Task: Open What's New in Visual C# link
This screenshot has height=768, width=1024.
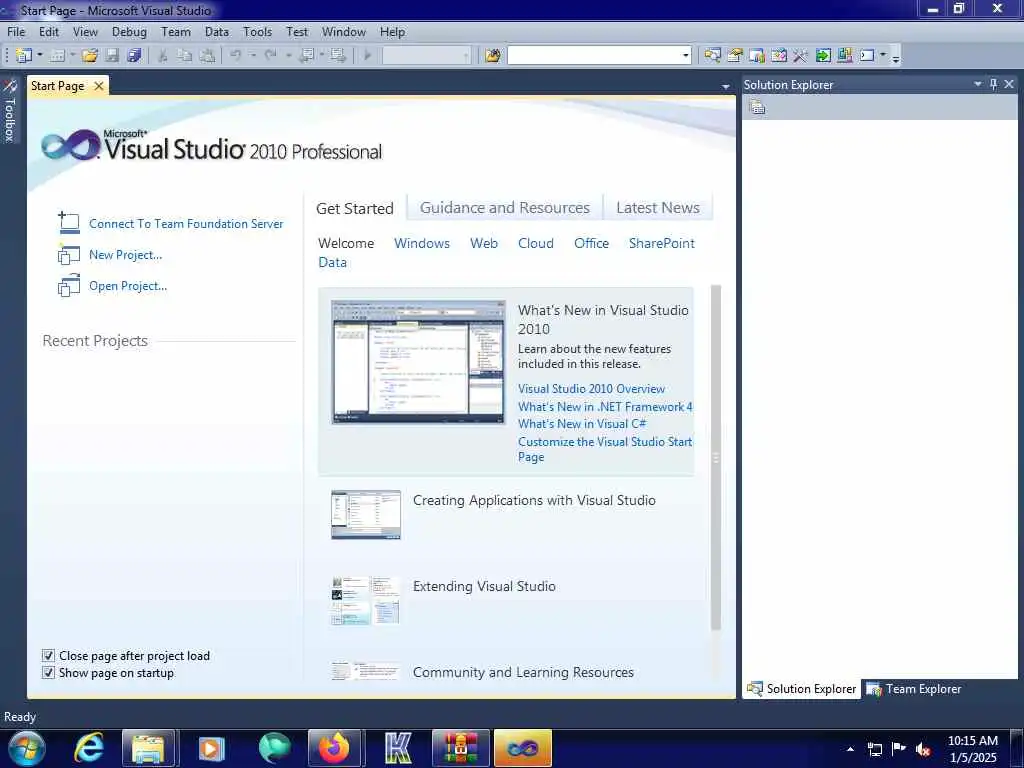Action: click(x=582, y=424)
